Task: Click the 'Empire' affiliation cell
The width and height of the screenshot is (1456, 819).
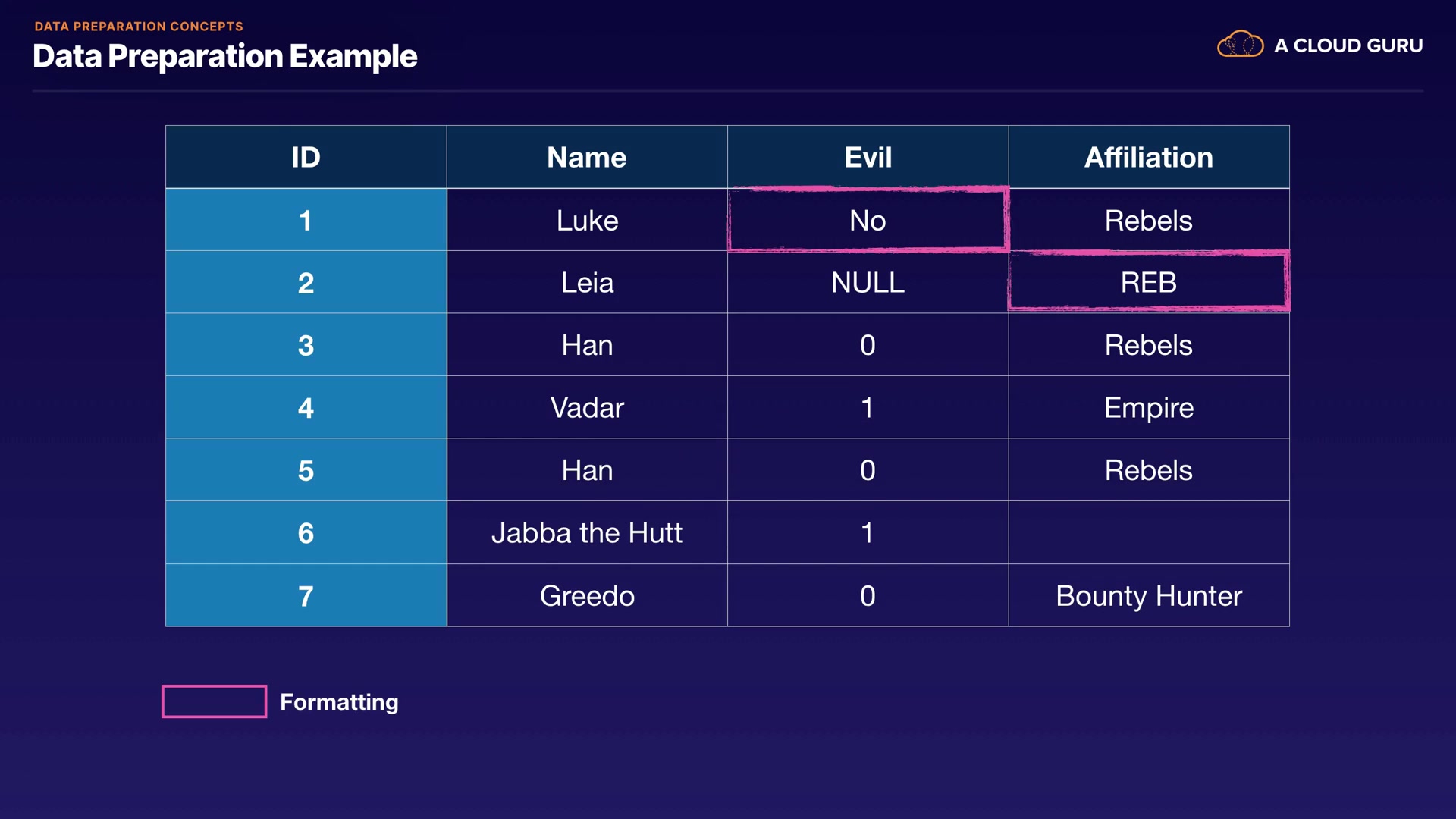Action: 1148,407
